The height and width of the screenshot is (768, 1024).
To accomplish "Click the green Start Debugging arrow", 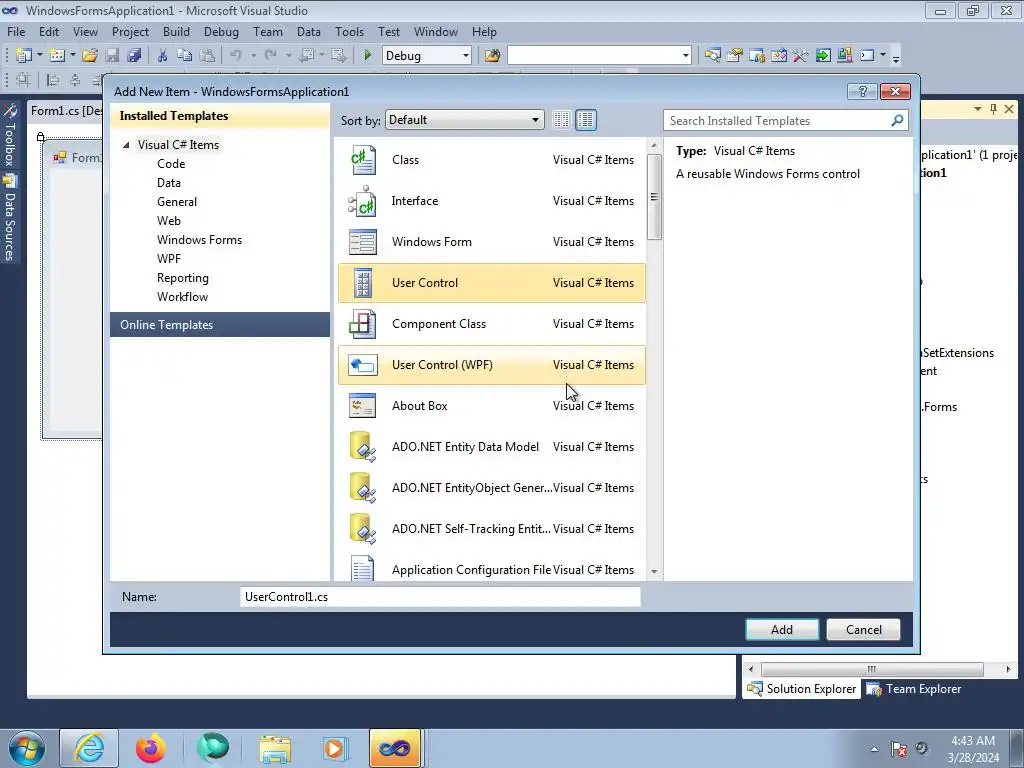I will [x=367, y=56].
